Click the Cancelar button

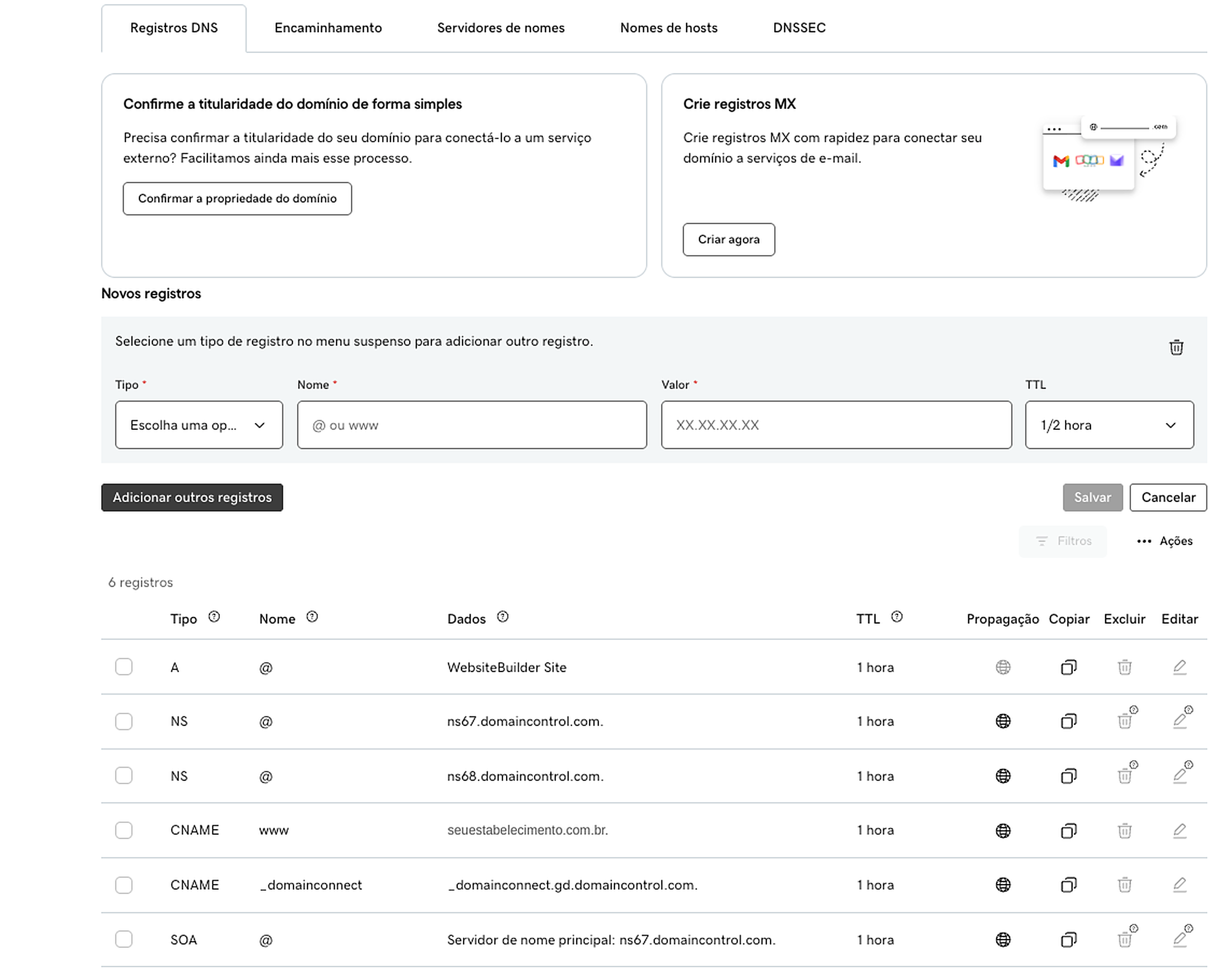tap(1167, 498)
